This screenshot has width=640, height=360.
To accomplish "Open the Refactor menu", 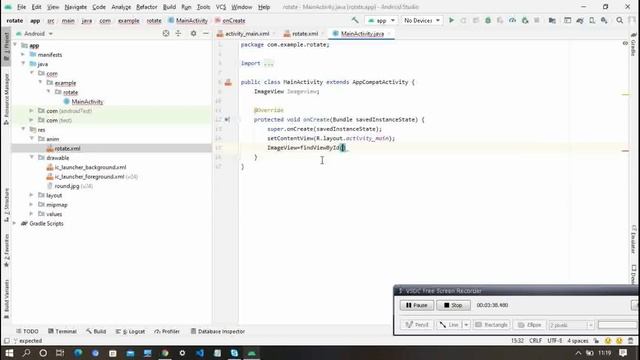I will pos(147,7).
